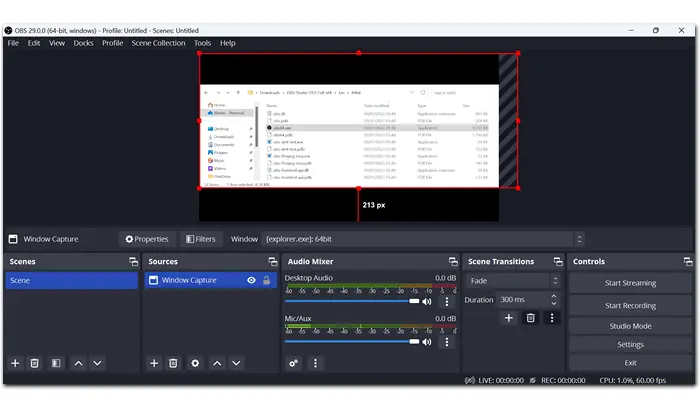700x407 pixels.
Task: Click Window Capture icon in source toolbar
Action: pyautogui.click(x=13, y=239)
